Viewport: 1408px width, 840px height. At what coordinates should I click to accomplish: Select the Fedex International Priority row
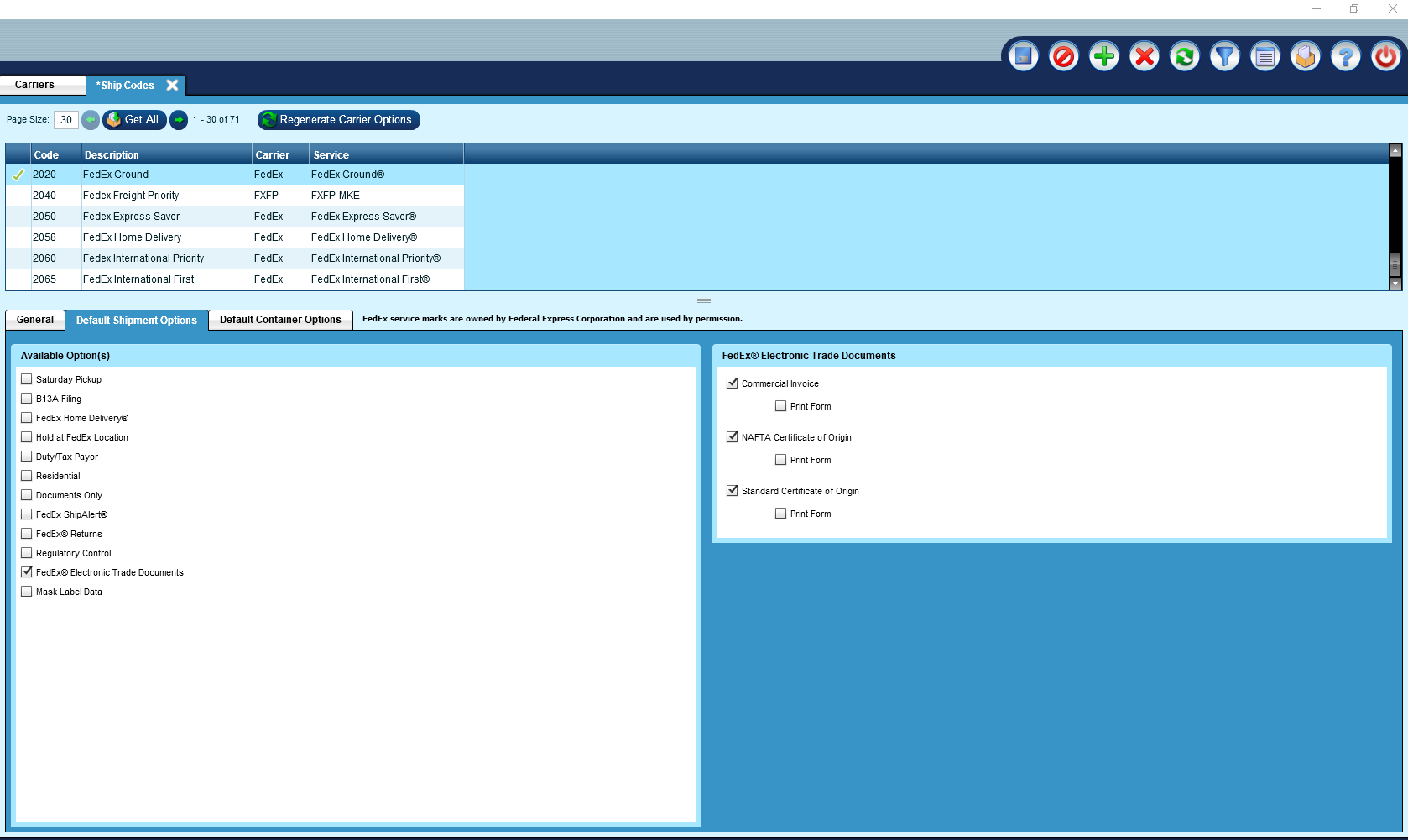tap(235, 258)
